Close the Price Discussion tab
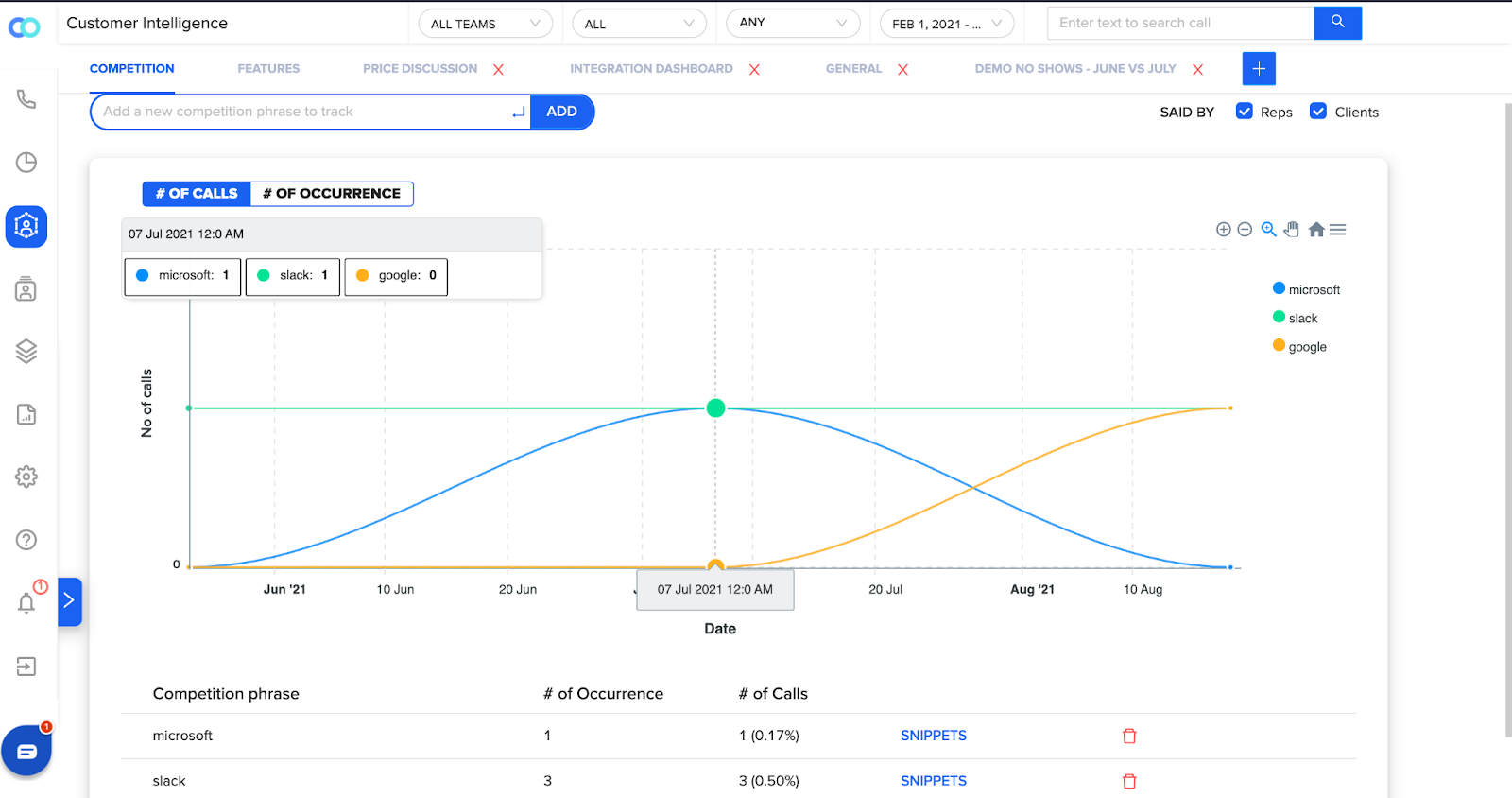 click(498, 70)
